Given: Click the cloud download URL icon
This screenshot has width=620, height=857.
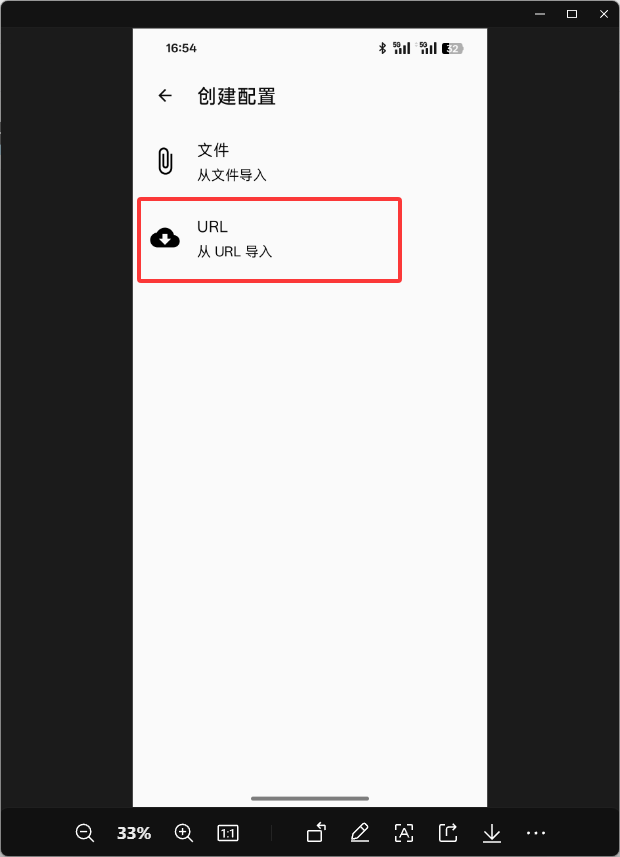Looking at the screenshot, I should (x=165, y=238).
